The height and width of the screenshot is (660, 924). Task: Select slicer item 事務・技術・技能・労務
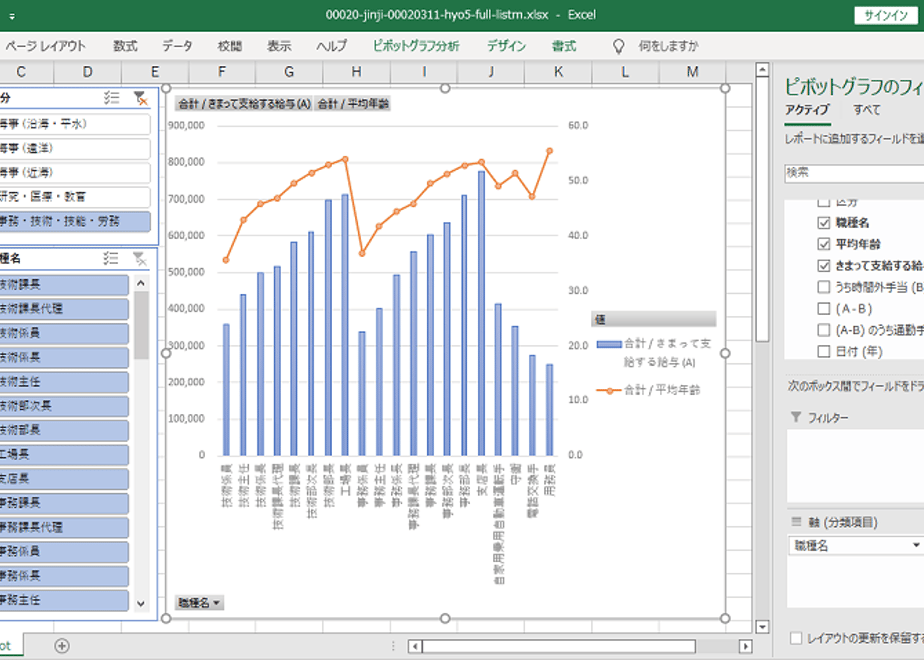click(x=74, y=221)
